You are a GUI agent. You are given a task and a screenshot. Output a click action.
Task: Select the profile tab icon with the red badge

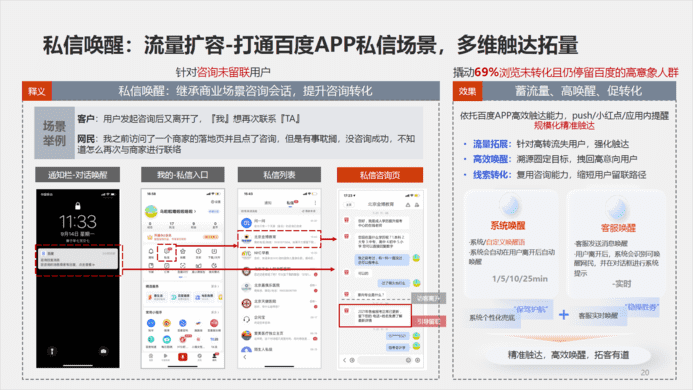215,357
